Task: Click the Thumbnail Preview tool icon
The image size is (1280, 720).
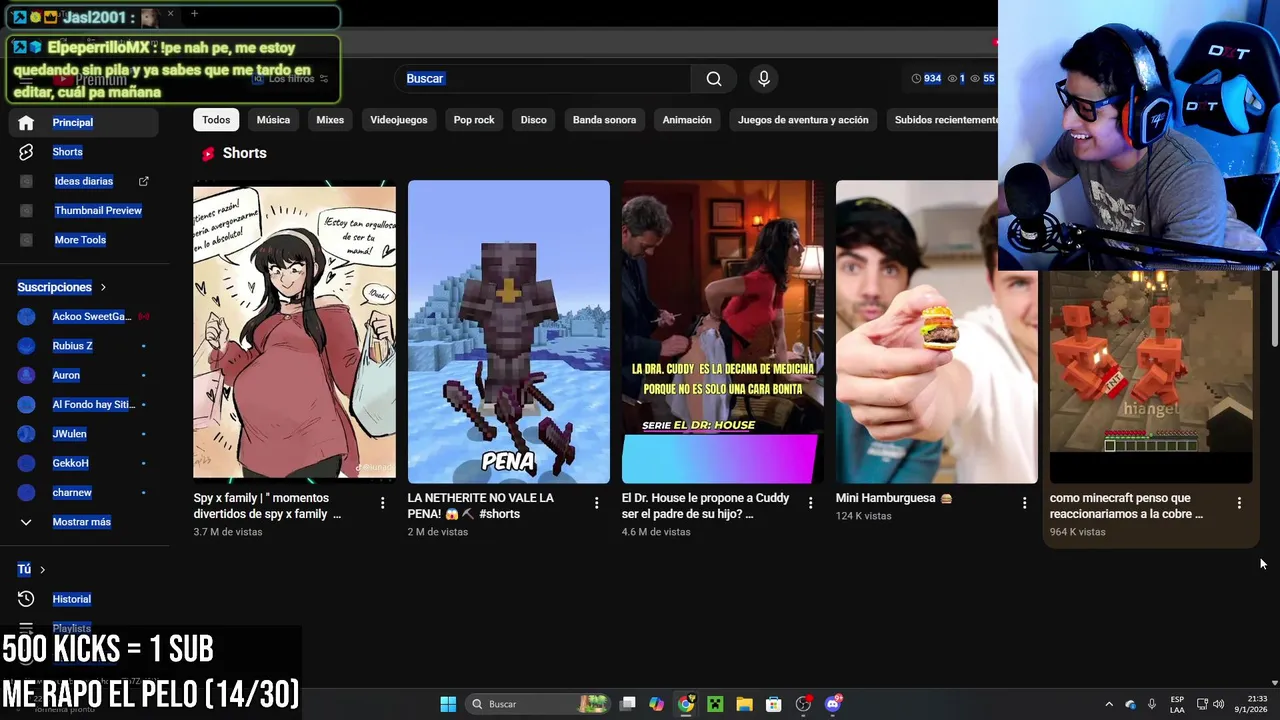Action: point(26,210)
